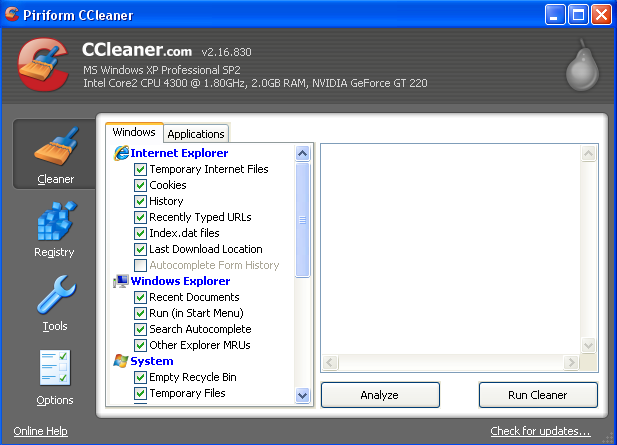Toggle Recently Typed URLs checkbox
617x445 pixels.
click(x=140, y=218)
